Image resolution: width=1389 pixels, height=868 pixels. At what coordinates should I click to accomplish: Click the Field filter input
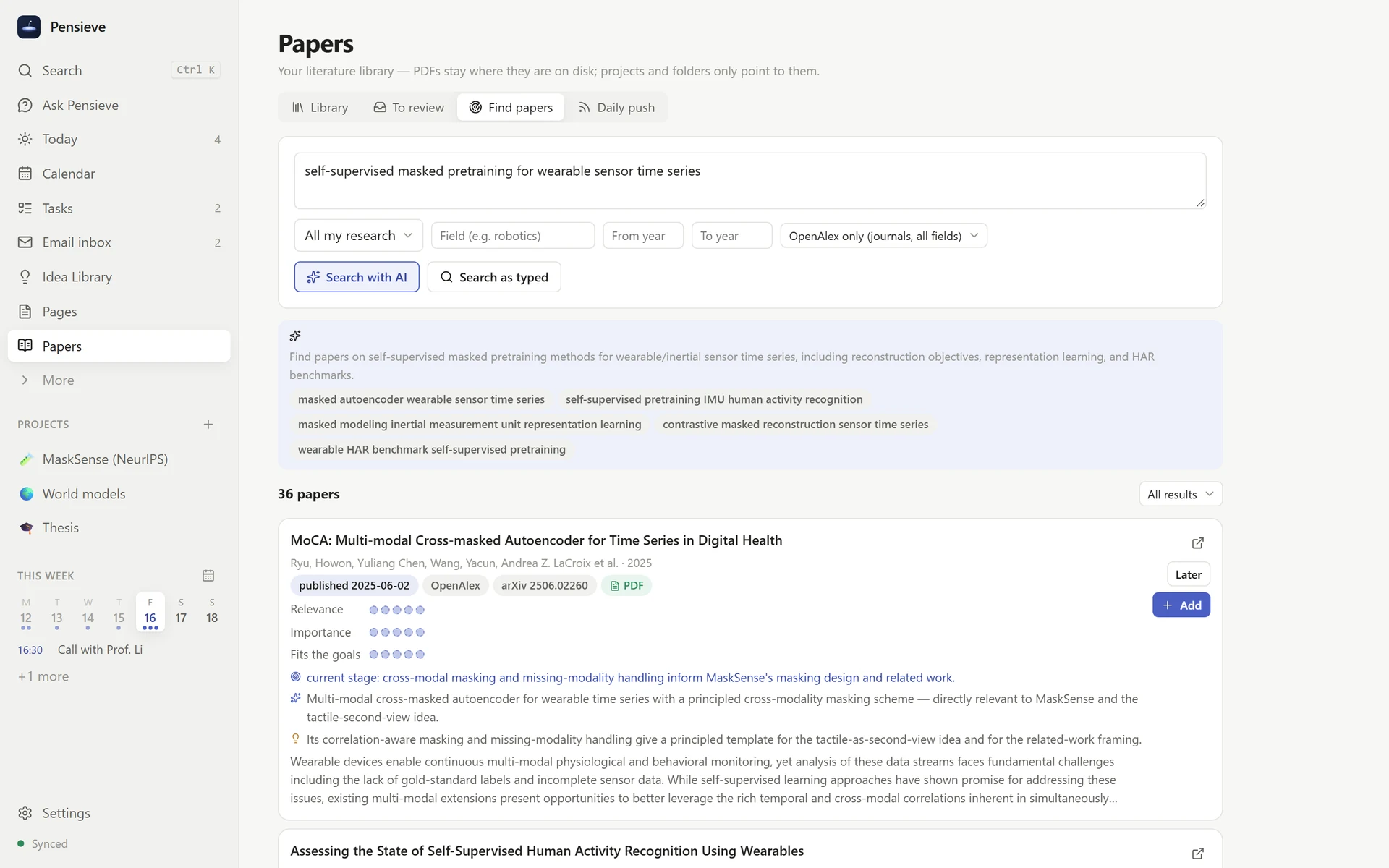coord(513,236)
